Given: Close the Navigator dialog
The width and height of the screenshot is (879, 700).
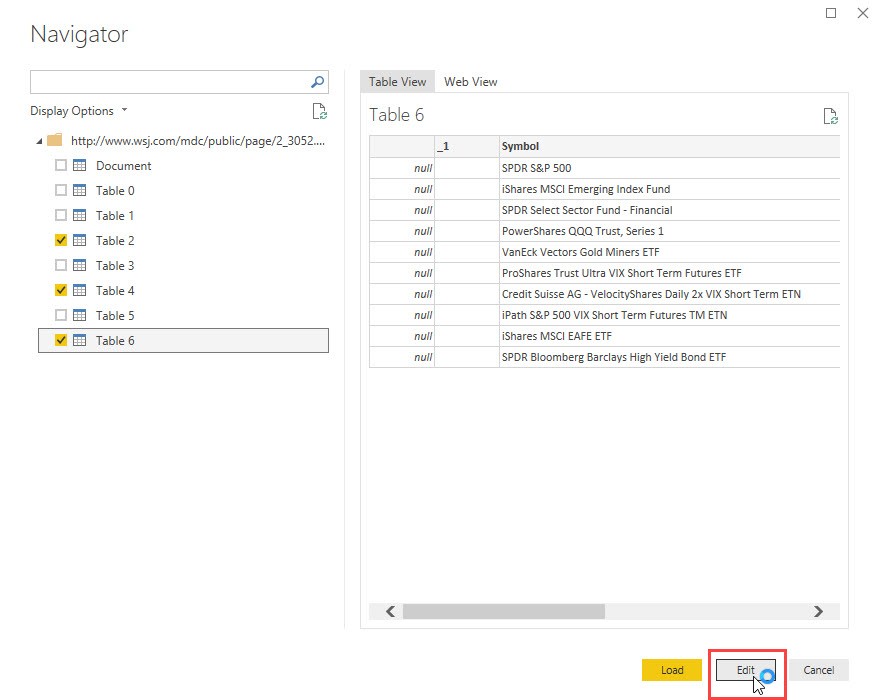Looking at the screenshot, I should (863, 13).
